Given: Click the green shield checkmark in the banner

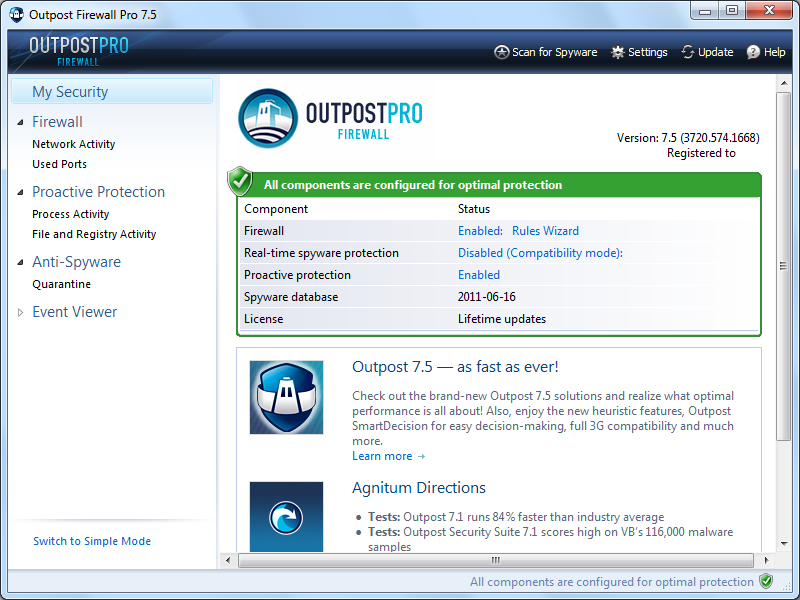Looking at the screenshot, I should click(x=240, y=181).
